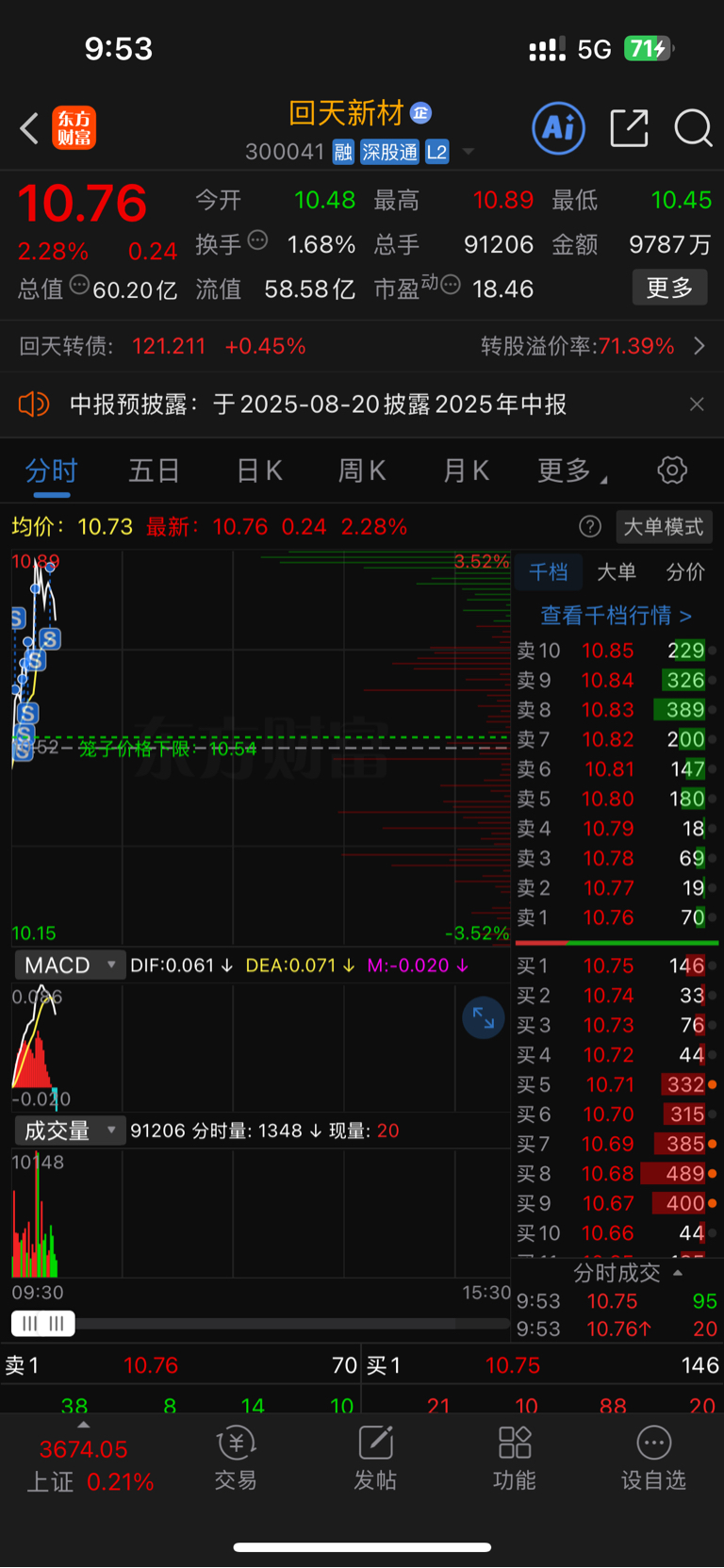Open the MACD indicator dropdown
Viewport: 724px width, 1568px height.
[69, 966]
